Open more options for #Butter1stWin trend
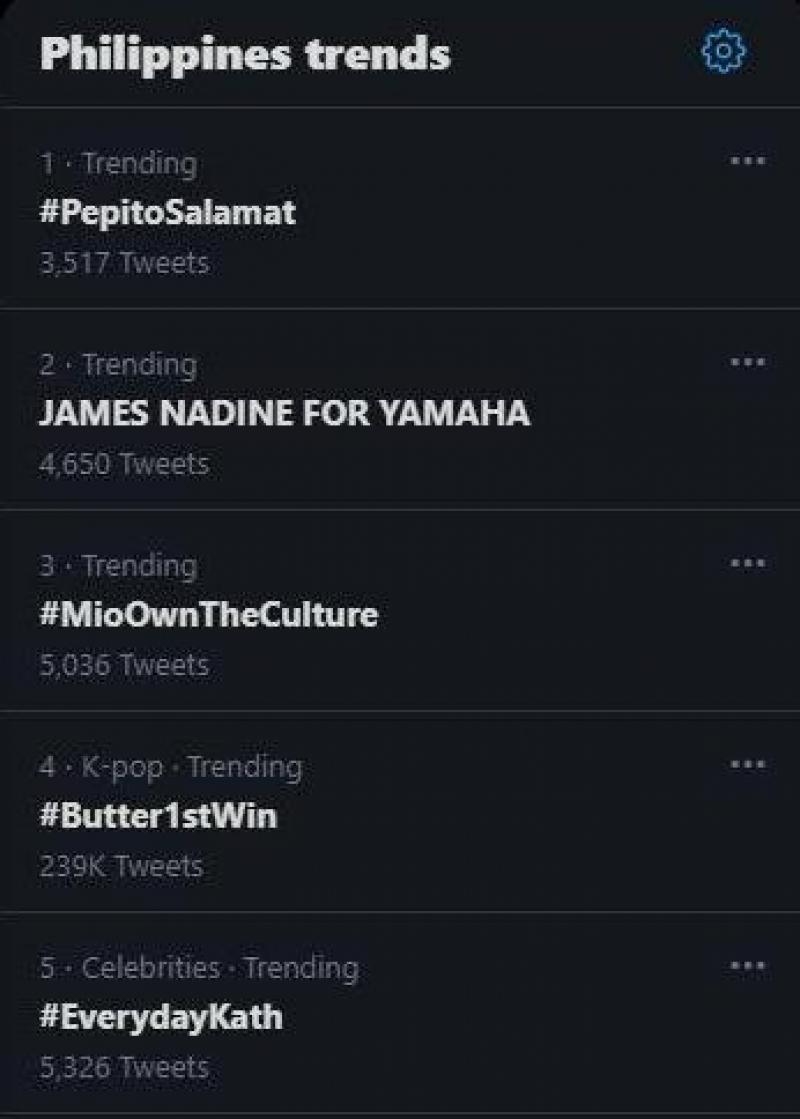Viewport: 800px width, 1119px height. point(747,764)
